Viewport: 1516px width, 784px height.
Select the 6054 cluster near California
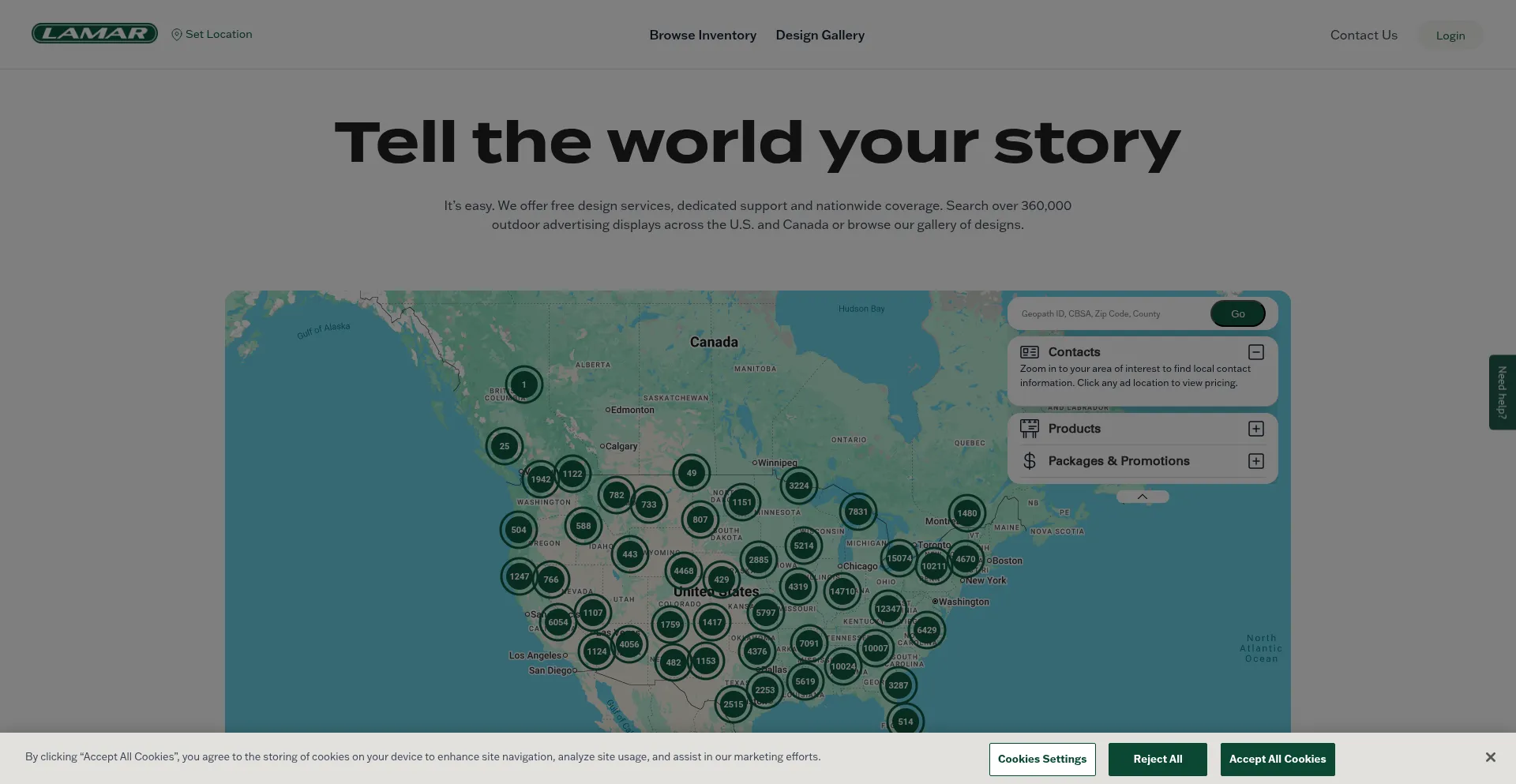click(557, 622)
